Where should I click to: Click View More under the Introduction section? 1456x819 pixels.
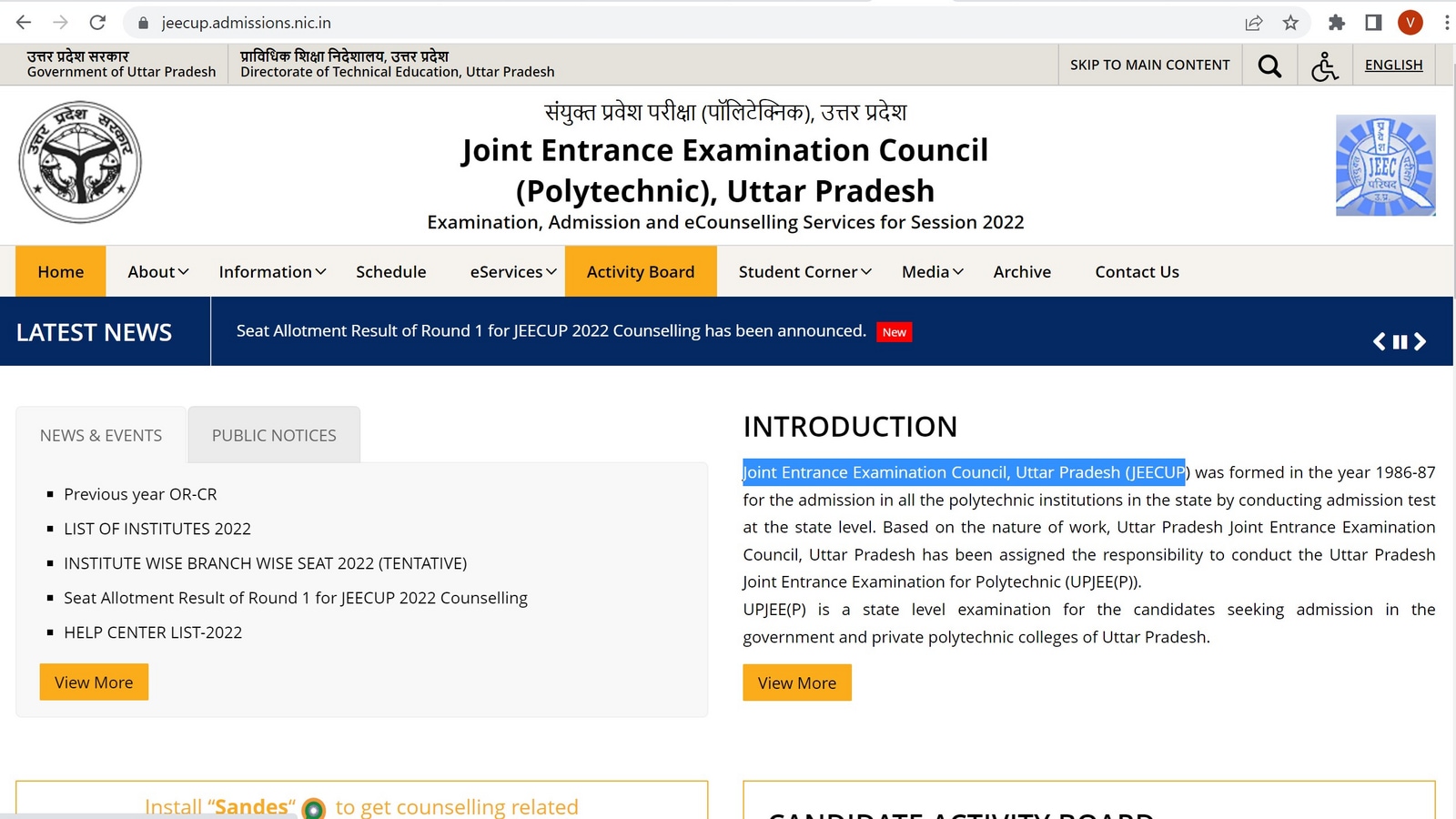(x=796, y=682)
